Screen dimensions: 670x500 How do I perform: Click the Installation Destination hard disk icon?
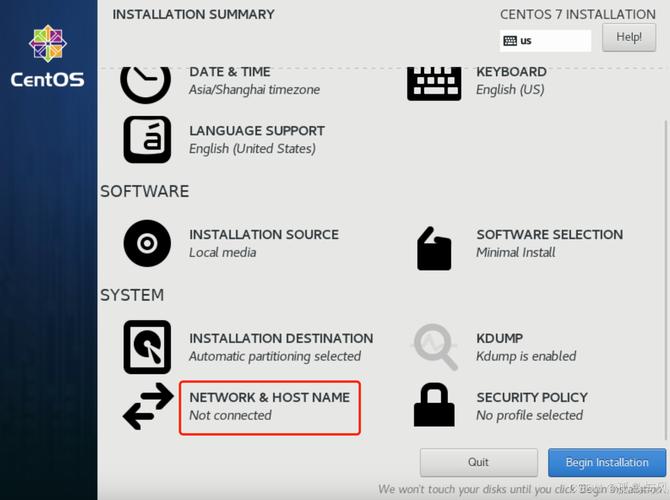[x=147, y=347]
